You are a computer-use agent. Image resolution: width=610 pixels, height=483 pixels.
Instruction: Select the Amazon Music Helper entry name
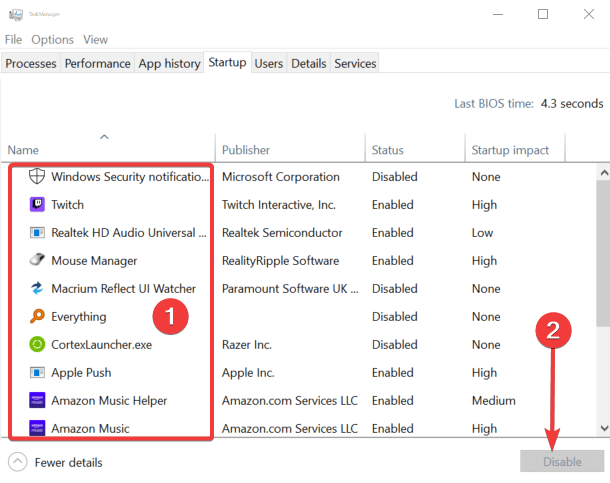click(x=109, y=401)
